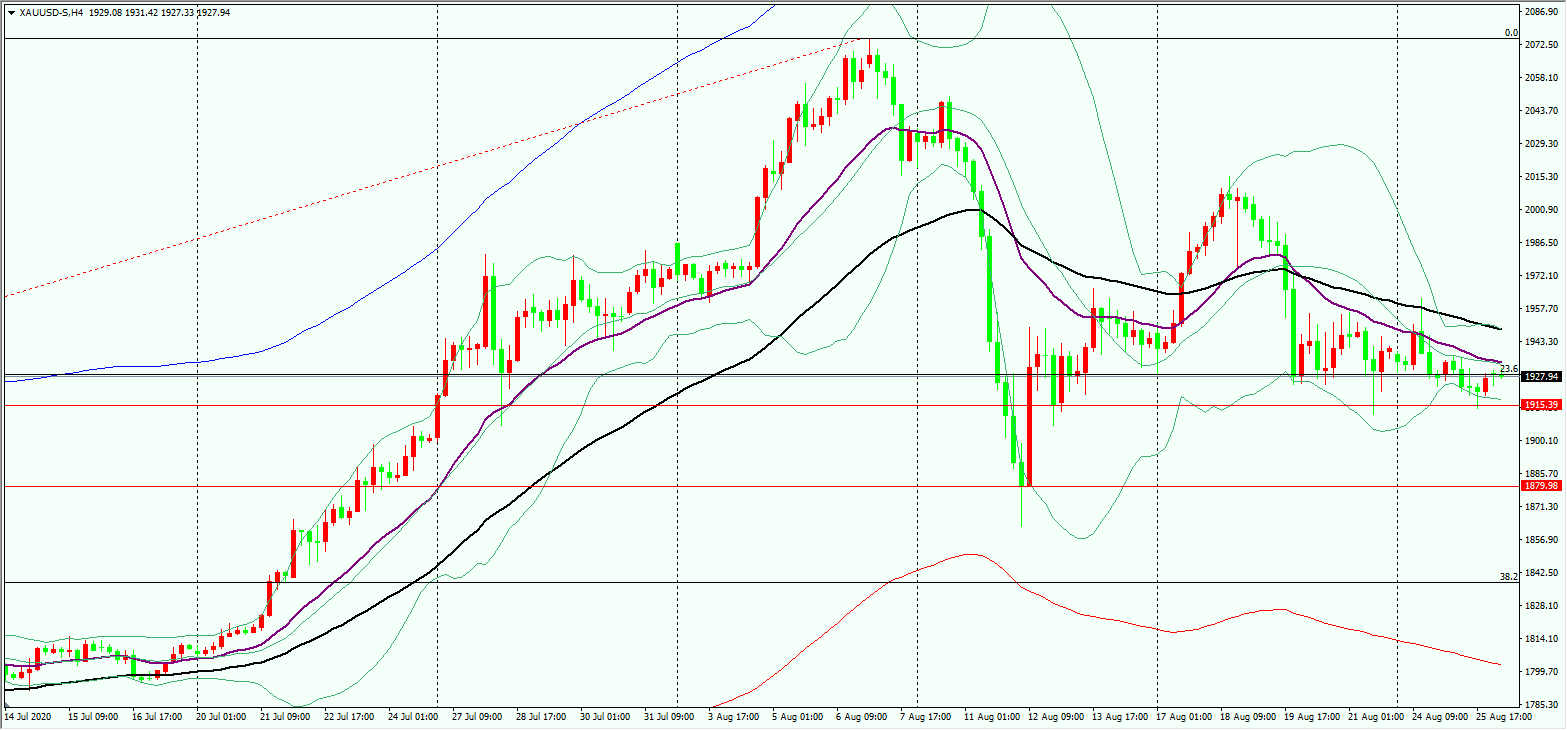Click the 1828.10 price axis label

(x=1542, y=606)
